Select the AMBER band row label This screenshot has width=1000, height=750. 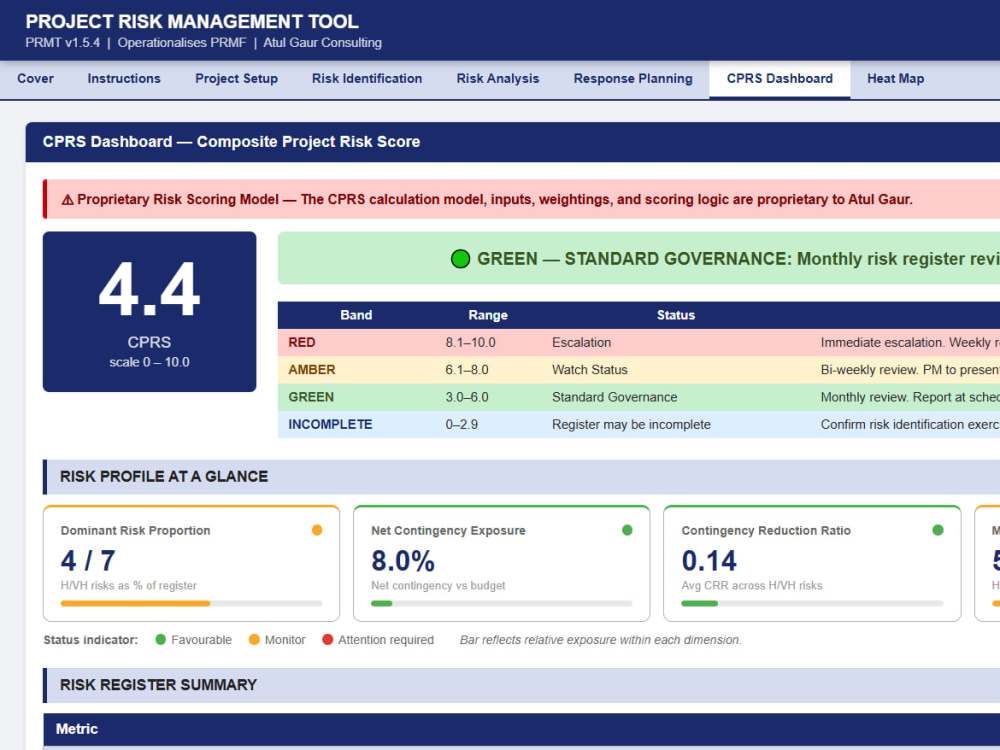312,370
